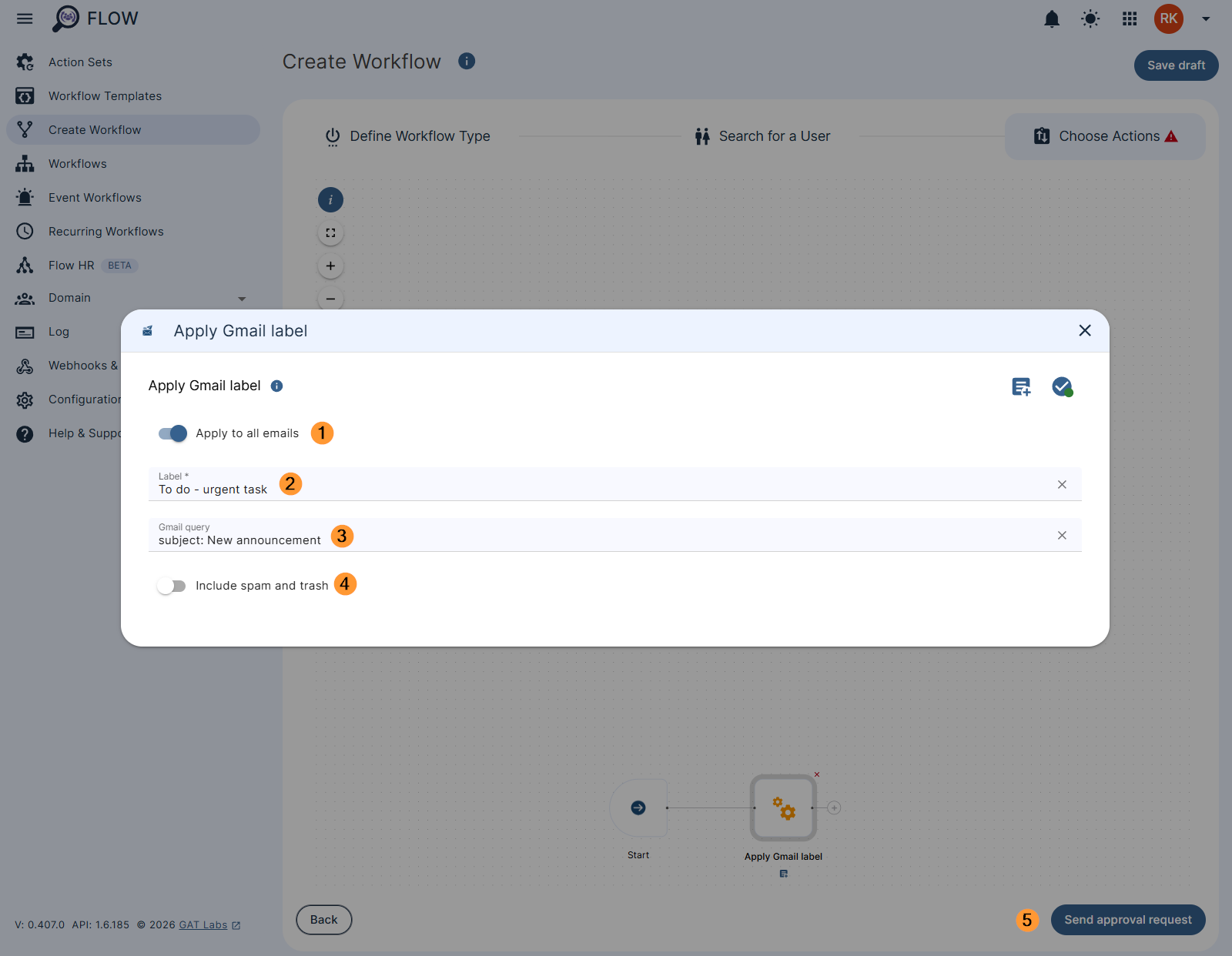Open the apps grid launcher
Viewport: 1232px width, 956px height.
coord(1129,18)
